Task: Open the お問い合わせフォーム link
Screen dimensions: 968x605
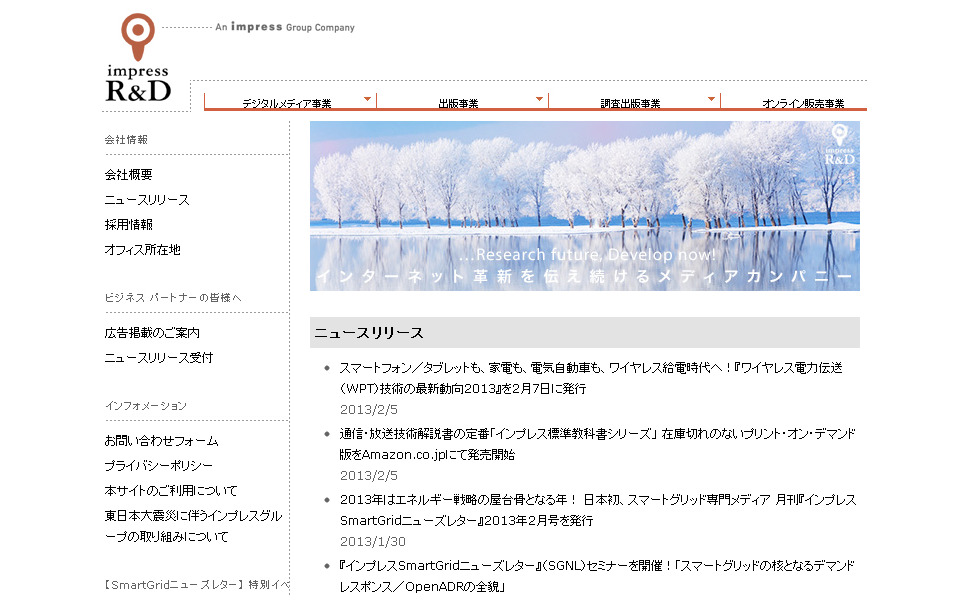Action: (x=162, y=441)
